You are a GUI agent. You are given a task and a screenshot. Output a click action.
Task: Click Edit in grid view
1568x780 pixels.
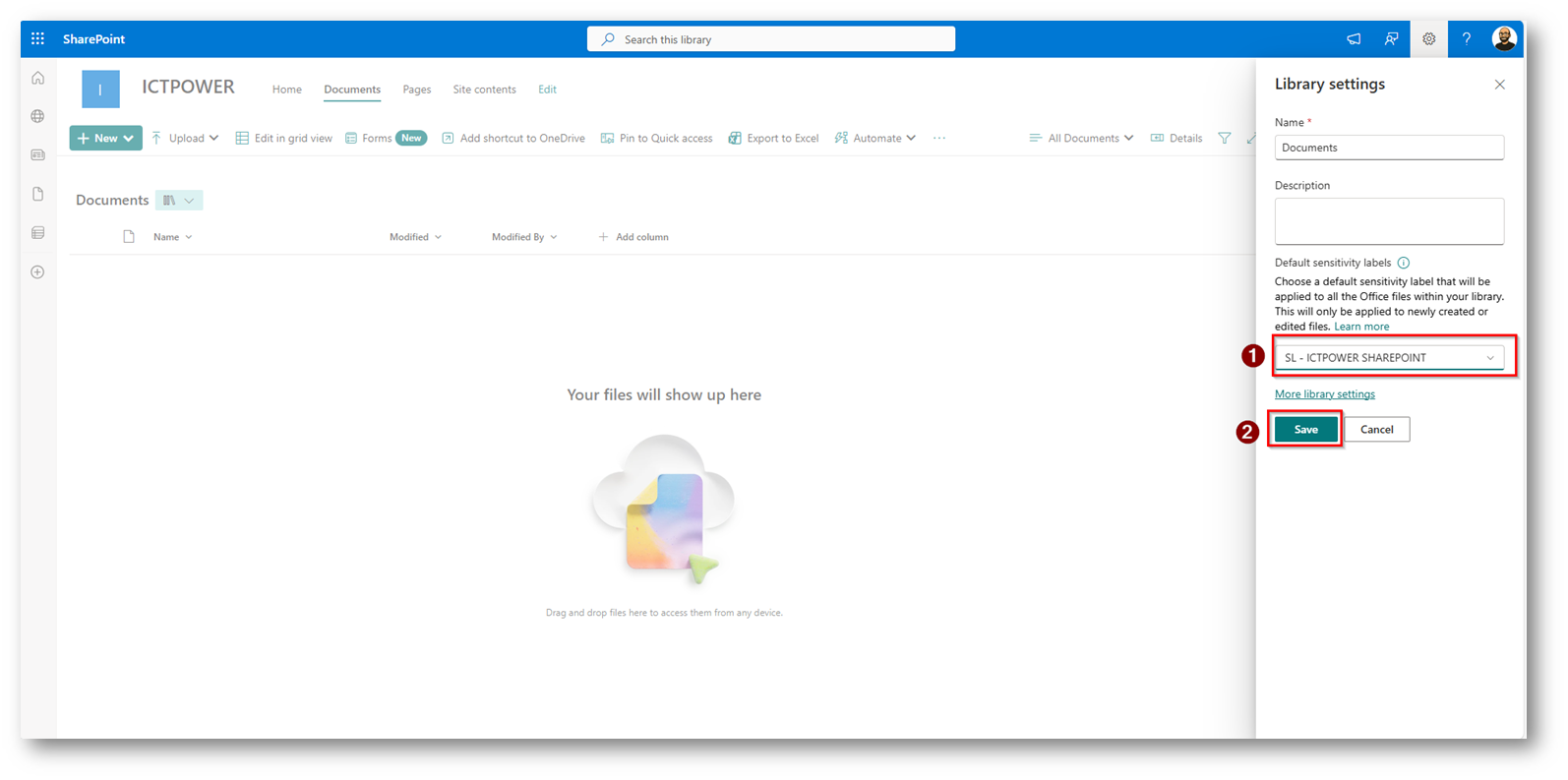point(283,139)
